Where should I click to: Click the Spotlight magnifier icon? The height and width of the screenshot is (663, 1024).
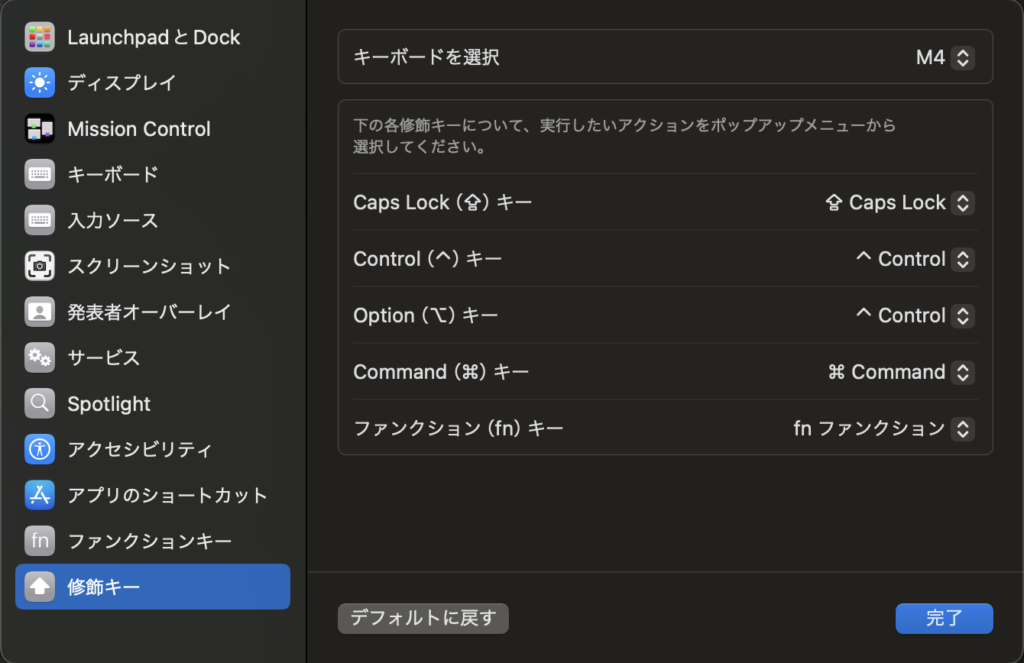[x=40, y=404]
